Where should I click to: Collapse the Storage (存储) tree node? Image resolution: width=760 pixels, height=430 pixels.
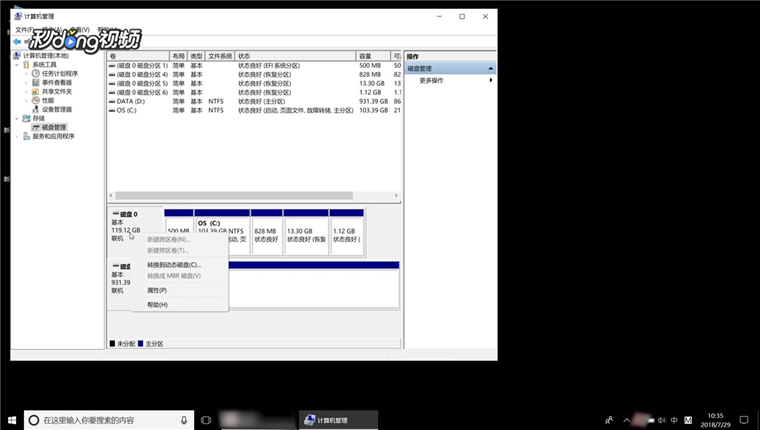click(17, 118)
